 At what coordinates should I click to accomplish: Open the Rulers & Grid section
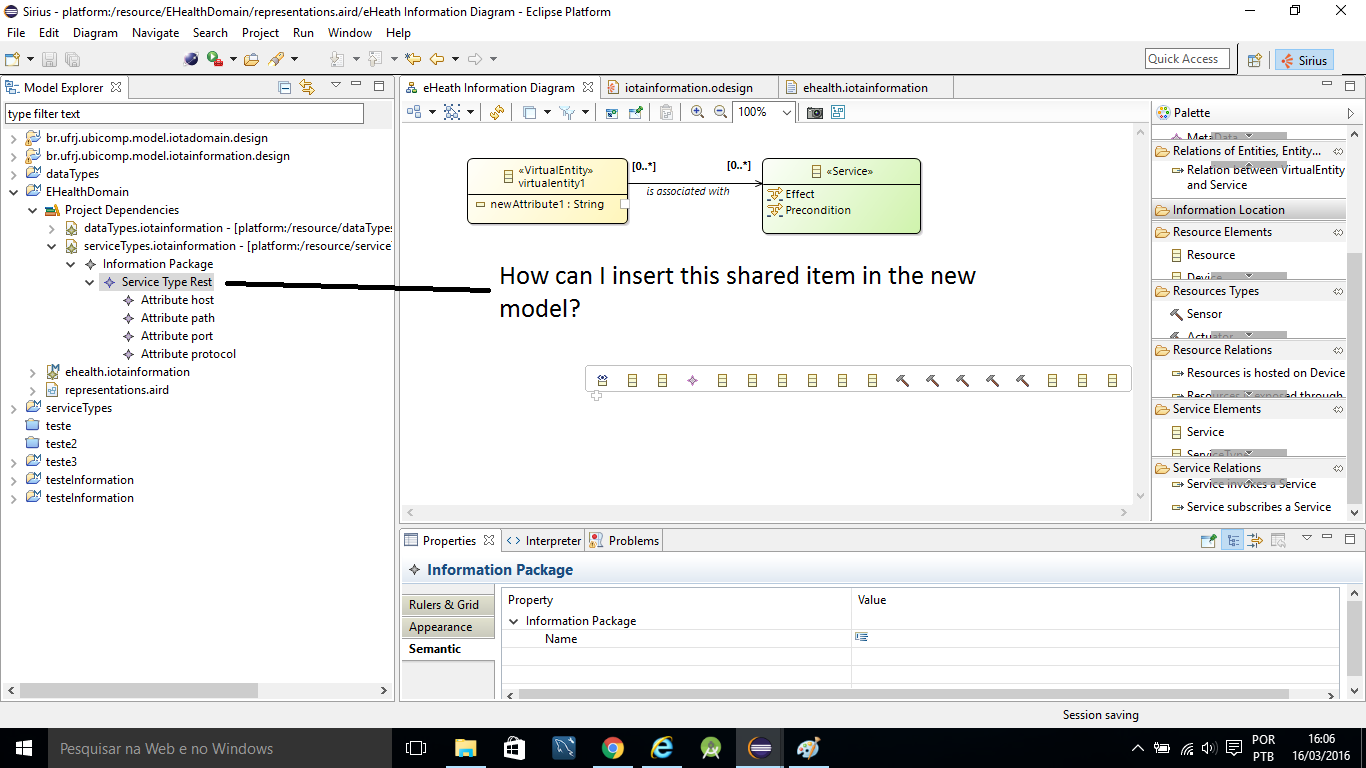444,605
